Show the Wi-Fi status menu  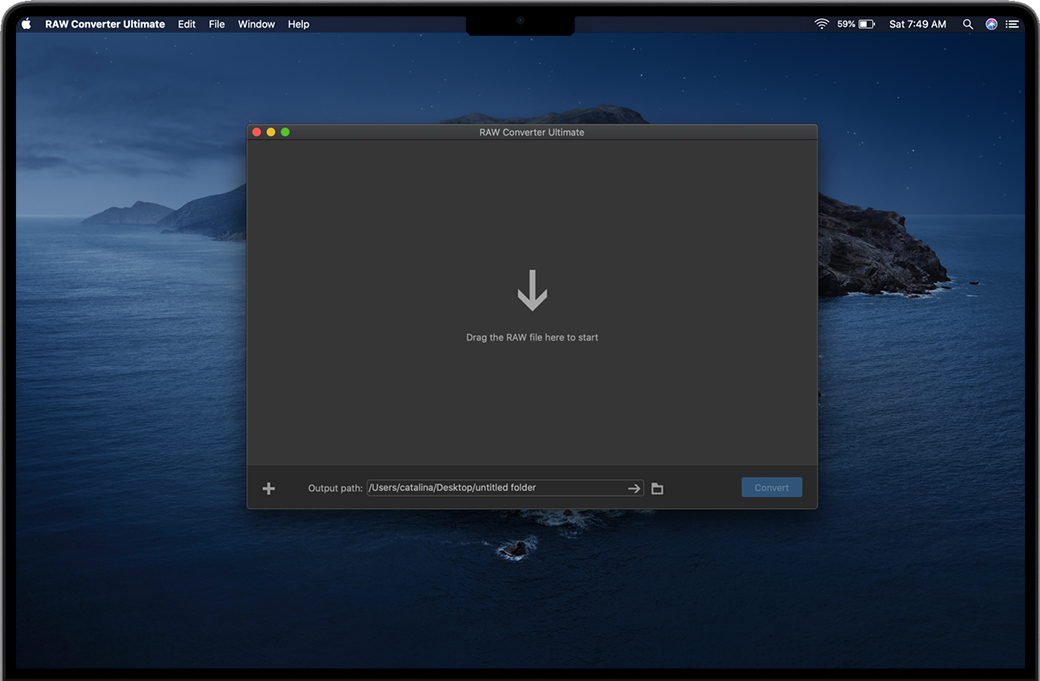(822, 24)
